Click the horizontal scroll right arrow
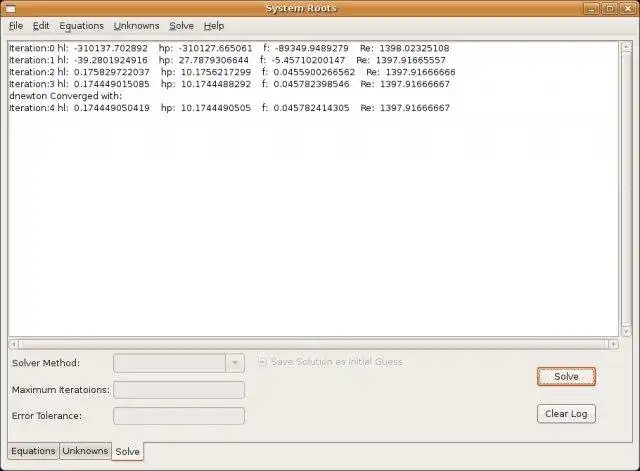This screenshot has width=640, height=471. click(613, 344)
